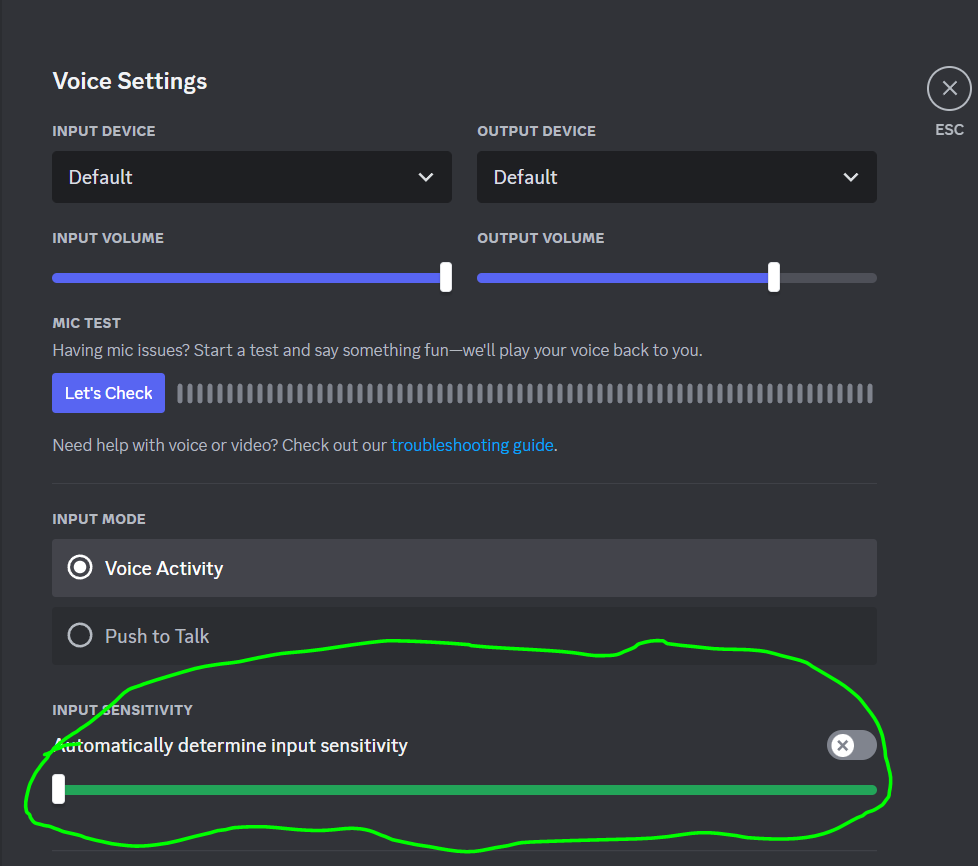Open the Output Device dropdown
The image size is (978, 866).
click(677, 177)
